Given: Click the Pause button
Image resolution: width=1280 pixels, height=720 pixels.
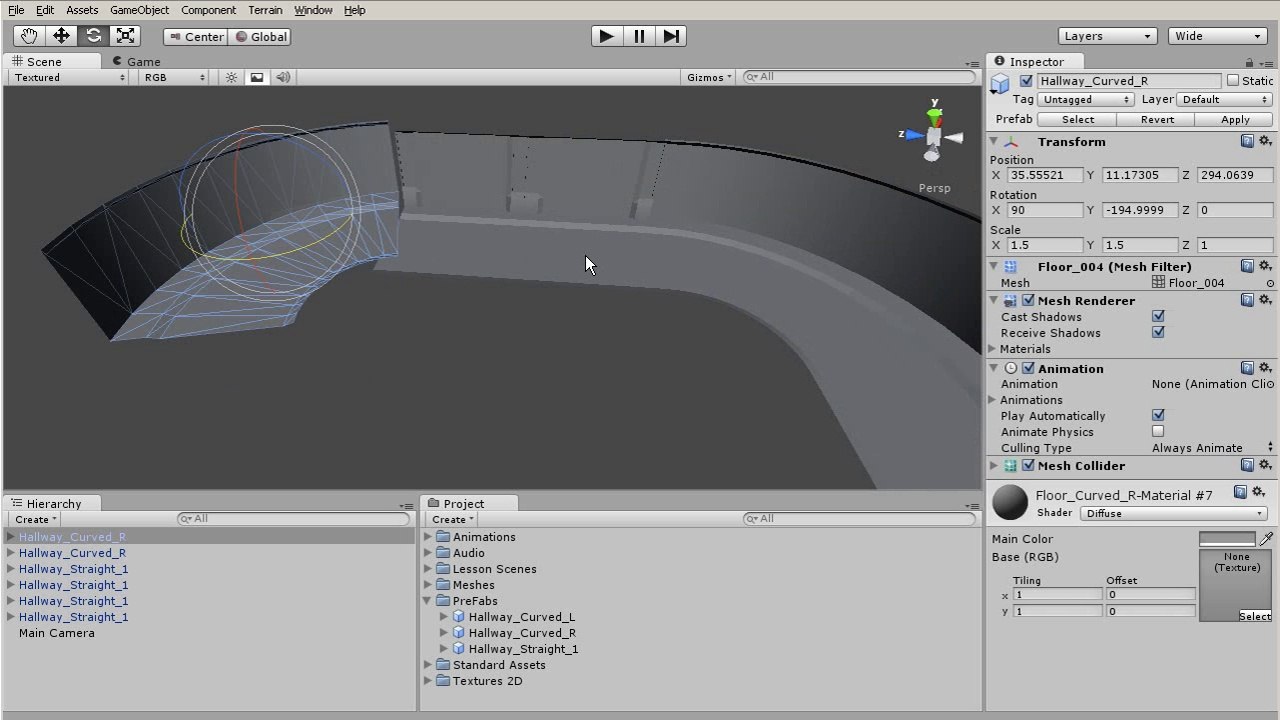Looking at the screenshot, I should point(639,36).
